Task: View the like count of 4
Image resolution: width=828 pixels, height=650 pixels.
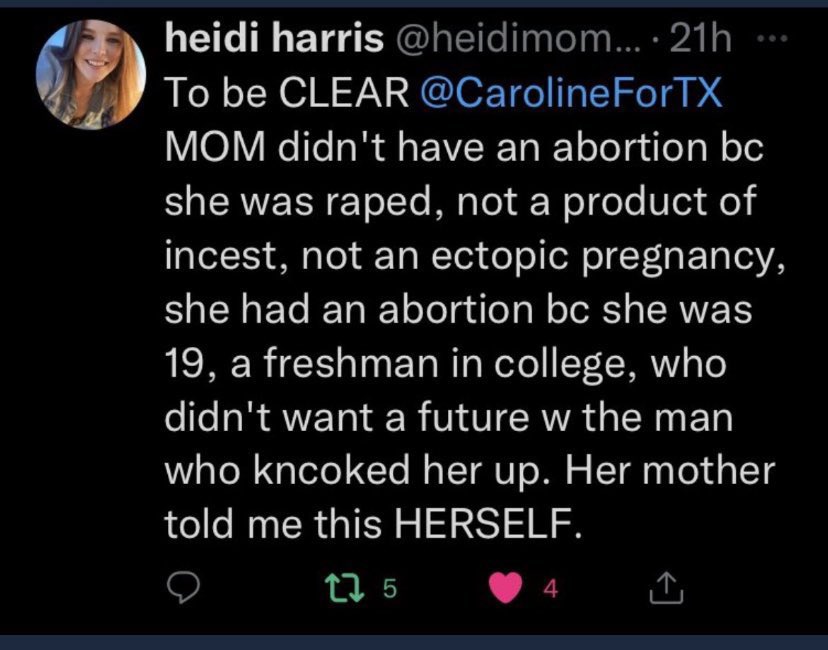Action: pos(551,588)
